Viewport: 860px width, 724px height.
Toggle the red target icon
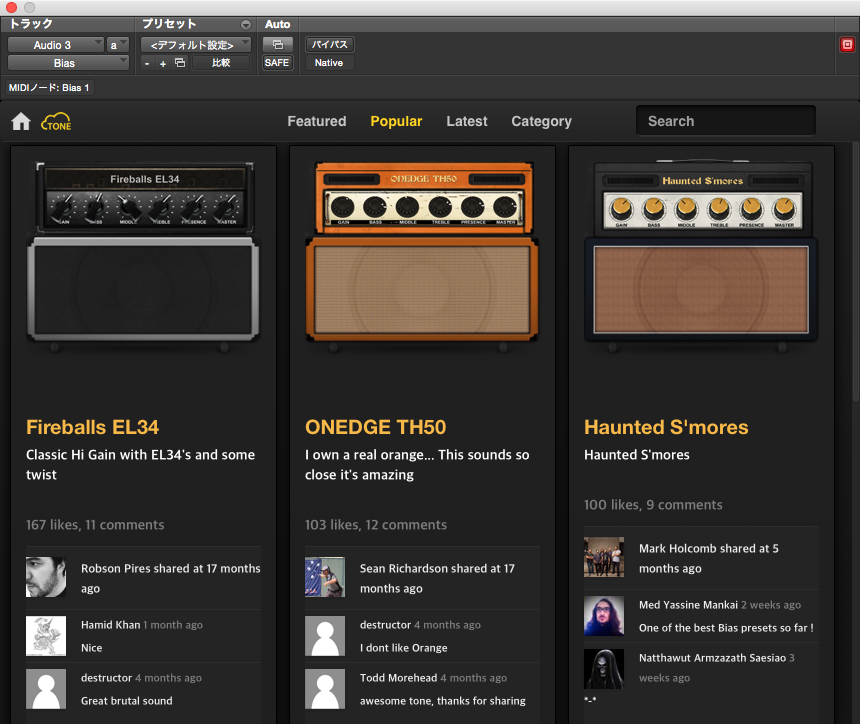(x=847, y=44)
